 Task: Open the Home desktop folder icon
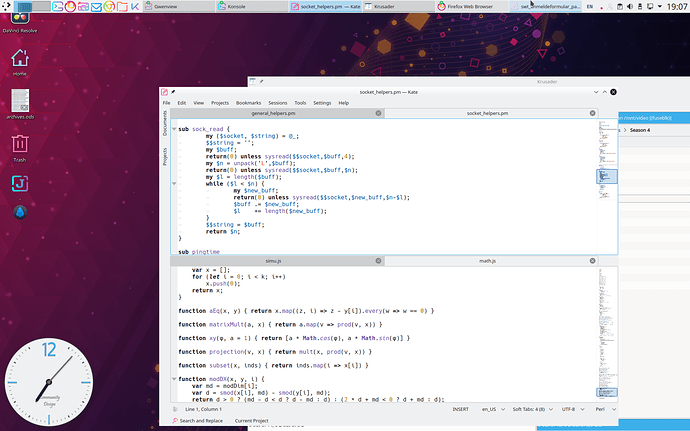[20, 63]
